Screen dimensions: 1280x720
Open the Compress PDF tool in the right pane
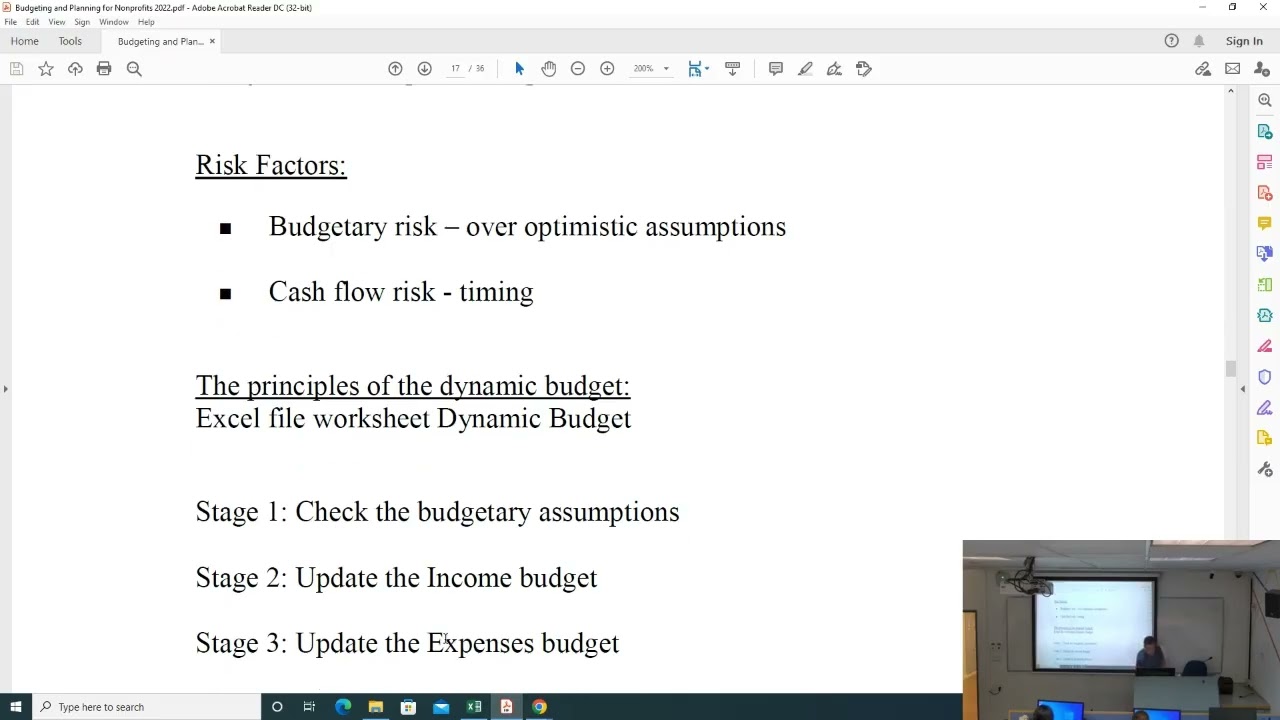tap(1265, 316)
